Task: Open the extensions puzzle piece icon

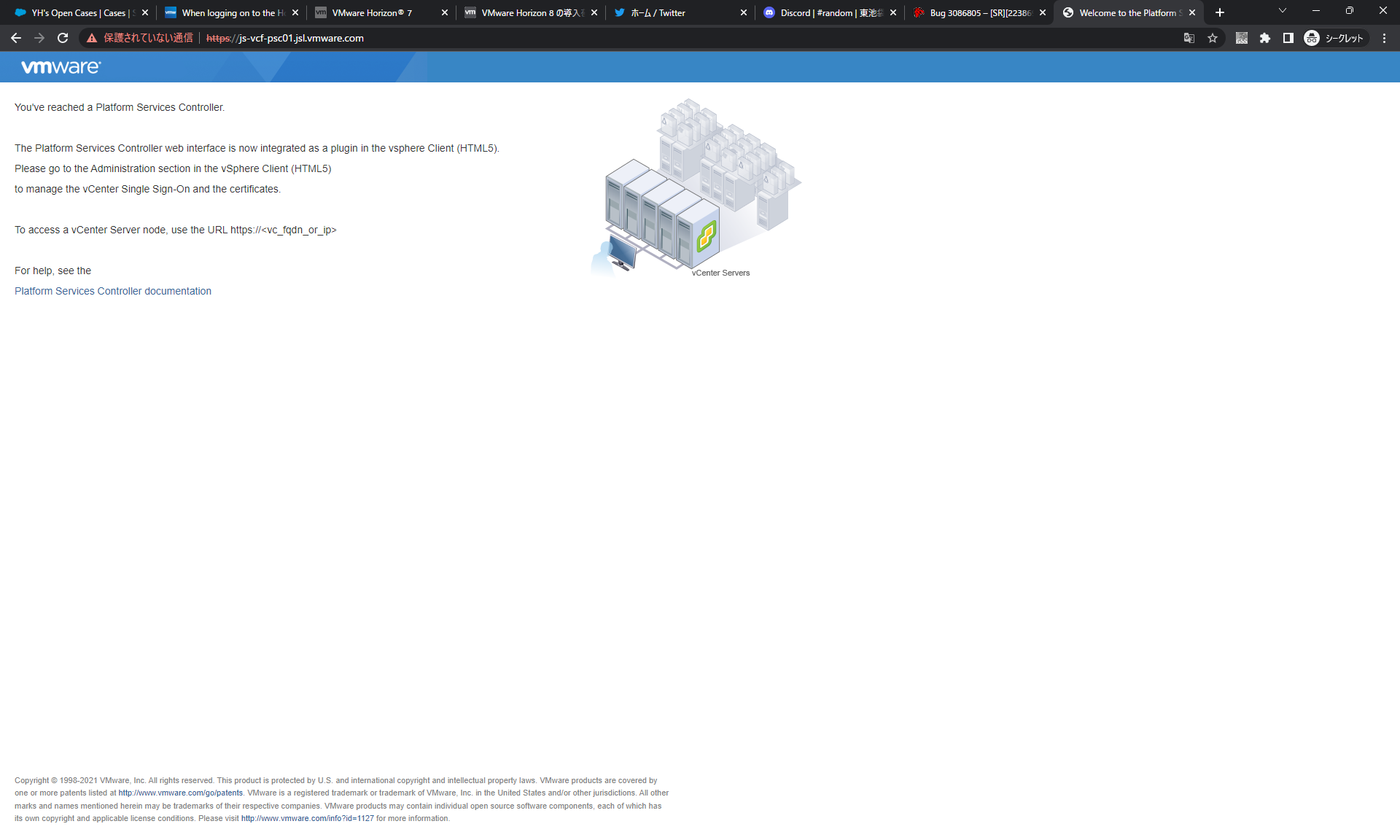Action: pyautogui.click(x=1265, y=38)
